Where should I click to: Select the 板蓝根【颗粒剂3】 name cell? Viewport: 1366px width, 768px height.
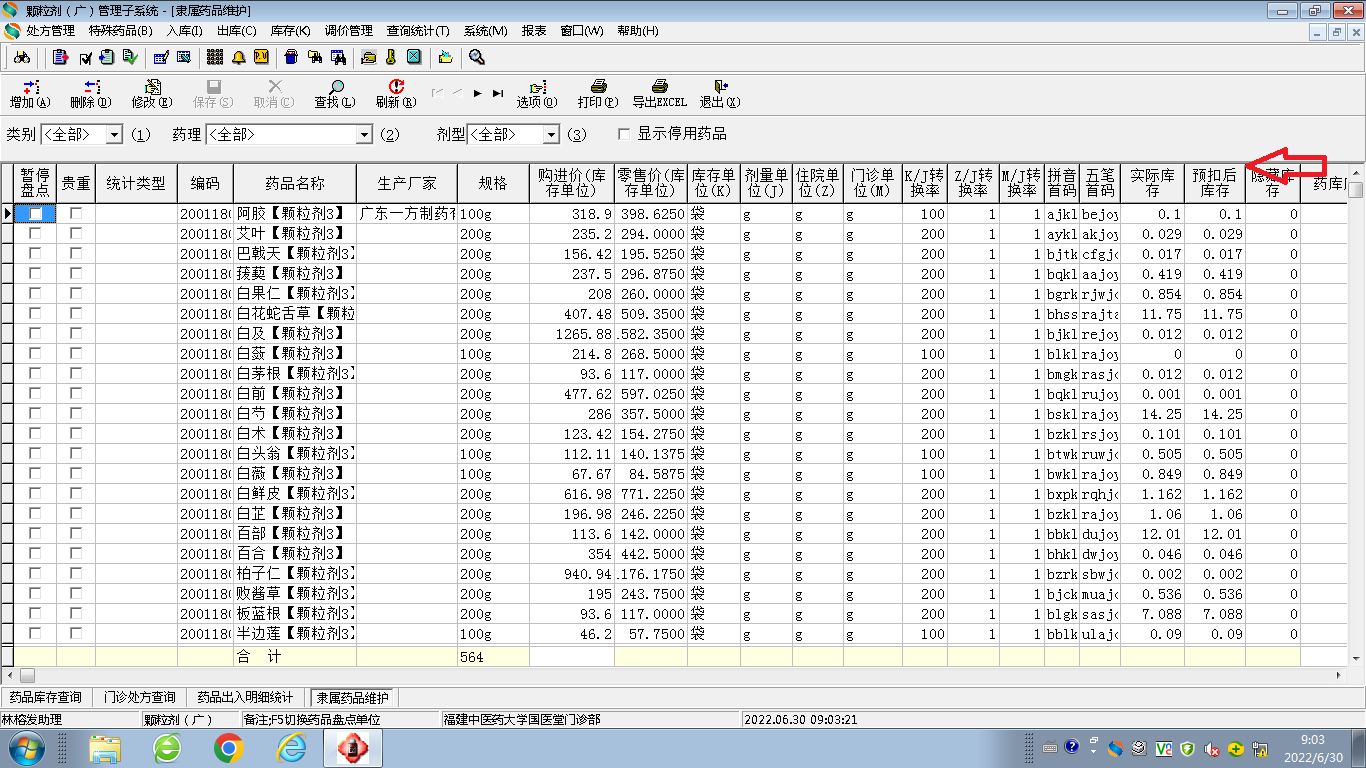[295, 614]
